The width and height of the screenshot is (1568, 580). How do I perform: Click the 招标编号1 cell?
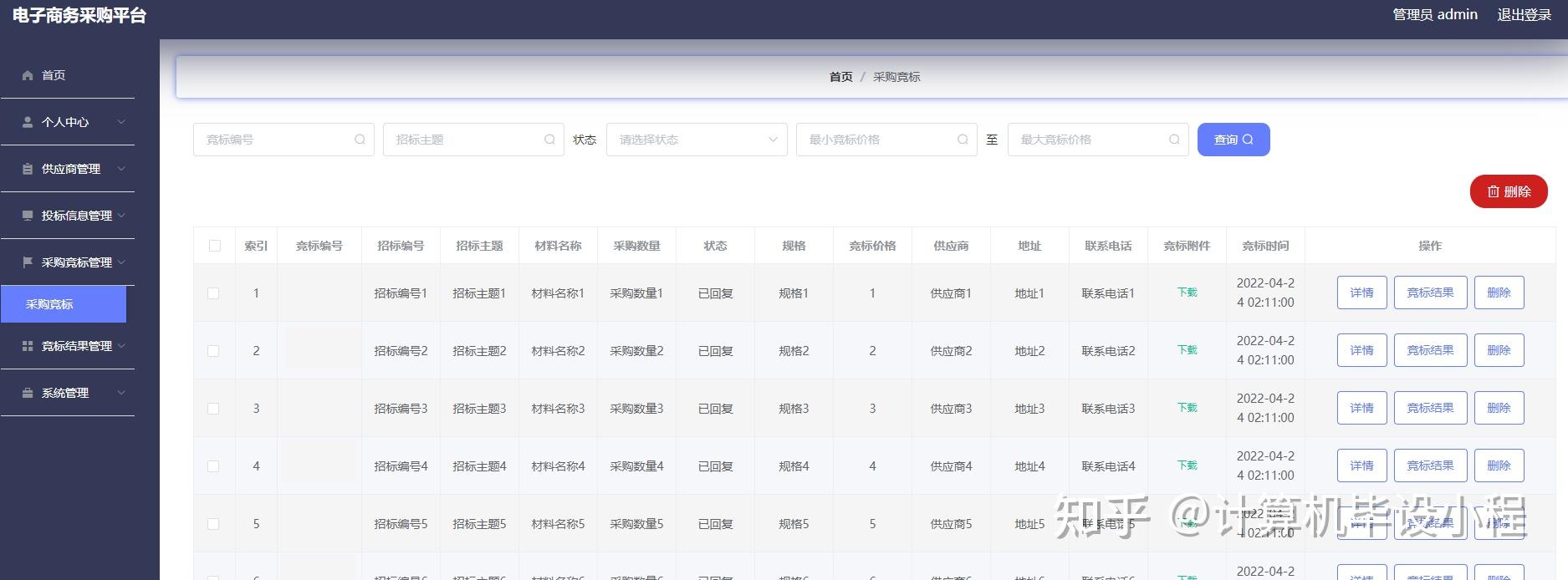(401, 293)
